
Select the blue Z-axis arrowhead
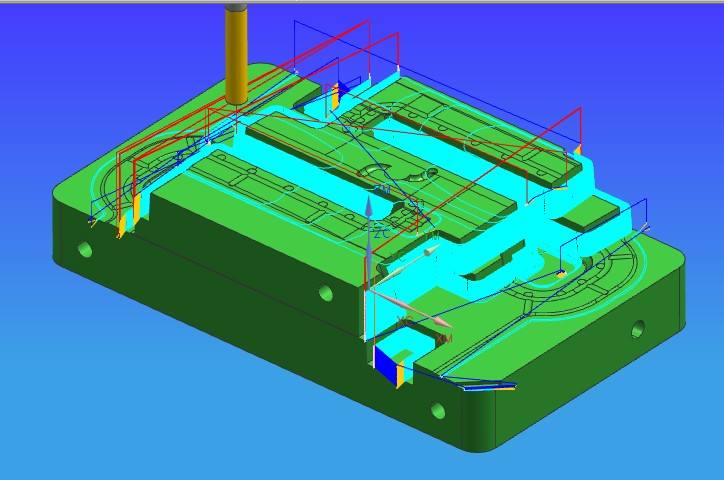[368, 205]
